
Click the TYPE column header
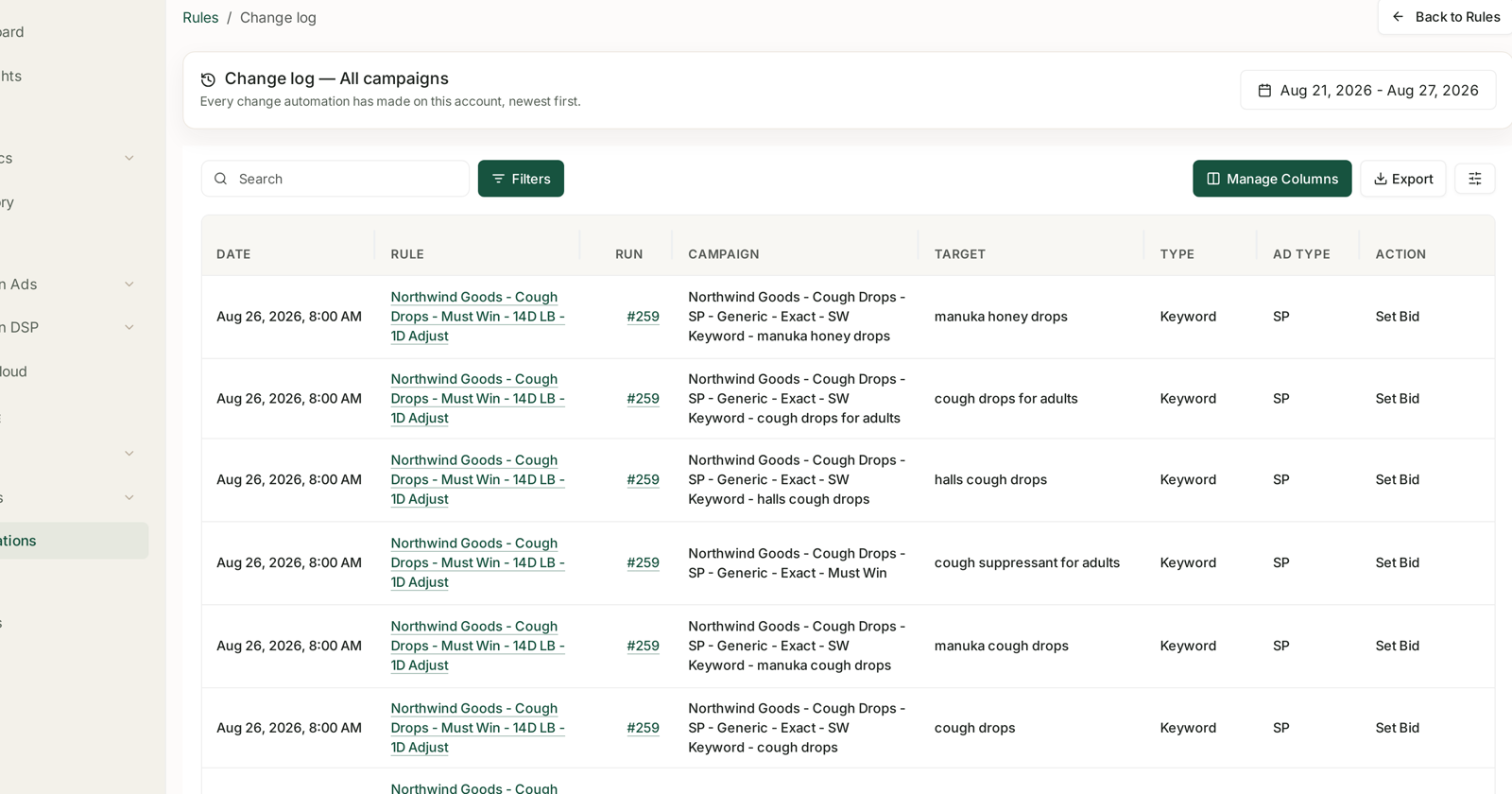coord(1177,254)
